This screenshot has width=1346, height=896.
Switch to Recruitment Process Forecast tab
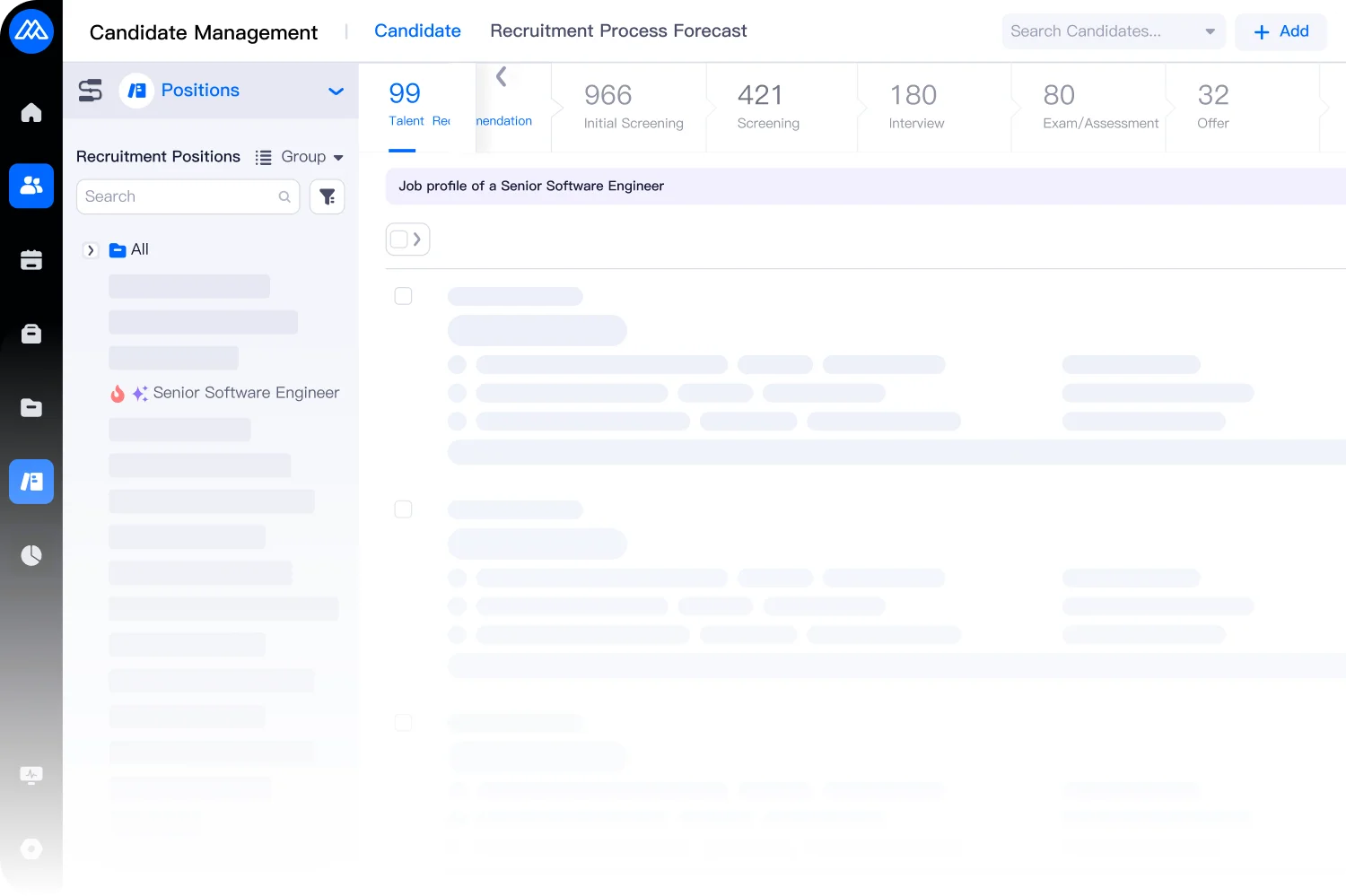[618, 31]
